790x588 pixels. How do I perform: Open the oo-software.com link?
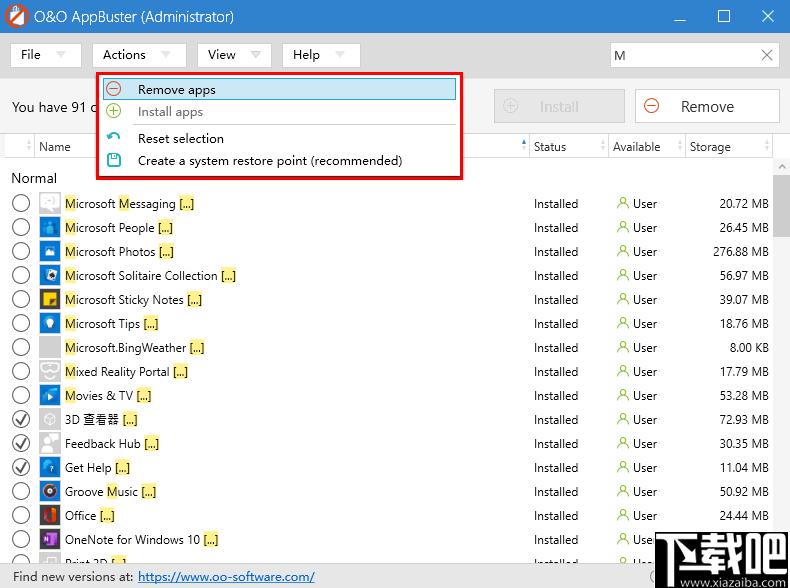point(226,576)
